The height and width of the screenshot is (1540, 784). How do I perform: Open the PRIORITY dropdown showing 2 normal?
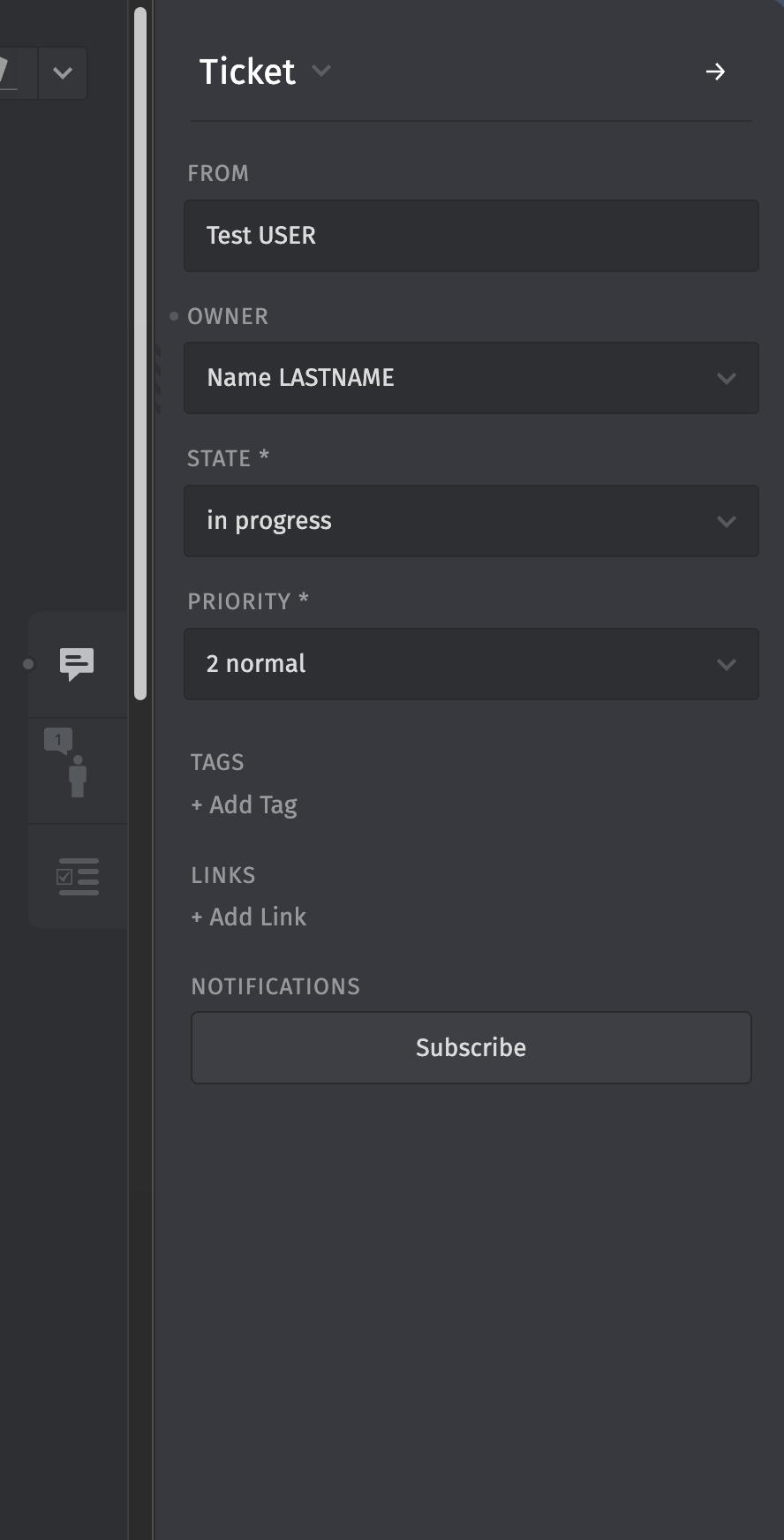pyautogui.click(x=471, y=664)
